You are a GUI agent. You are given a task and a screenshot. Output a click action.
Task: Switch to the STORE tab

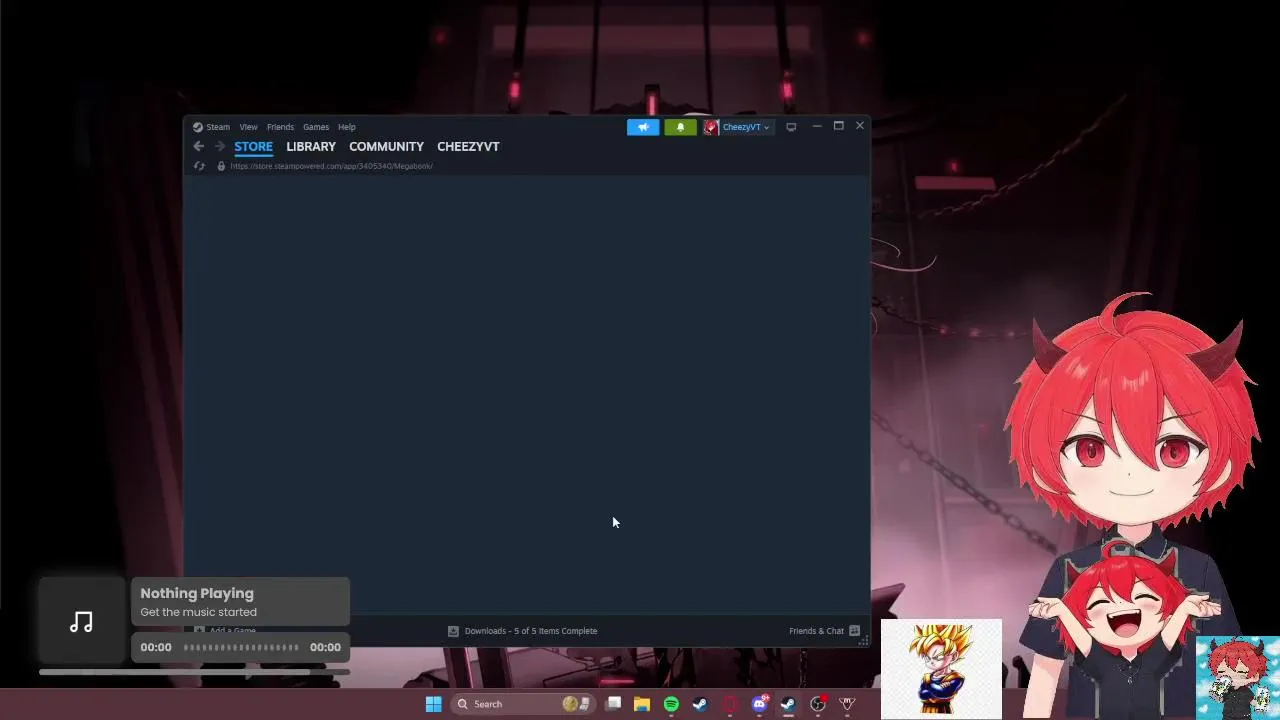(x=253, y=146)
